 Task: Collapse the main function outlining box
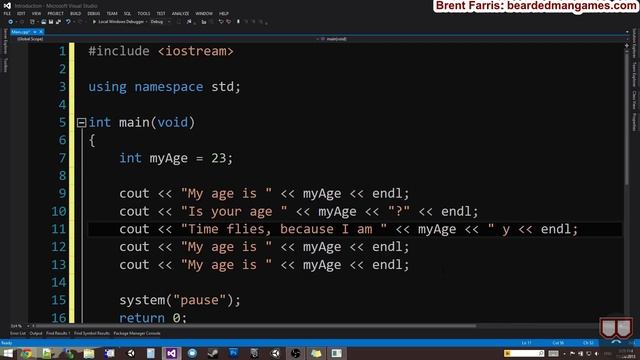pos(81,122)
